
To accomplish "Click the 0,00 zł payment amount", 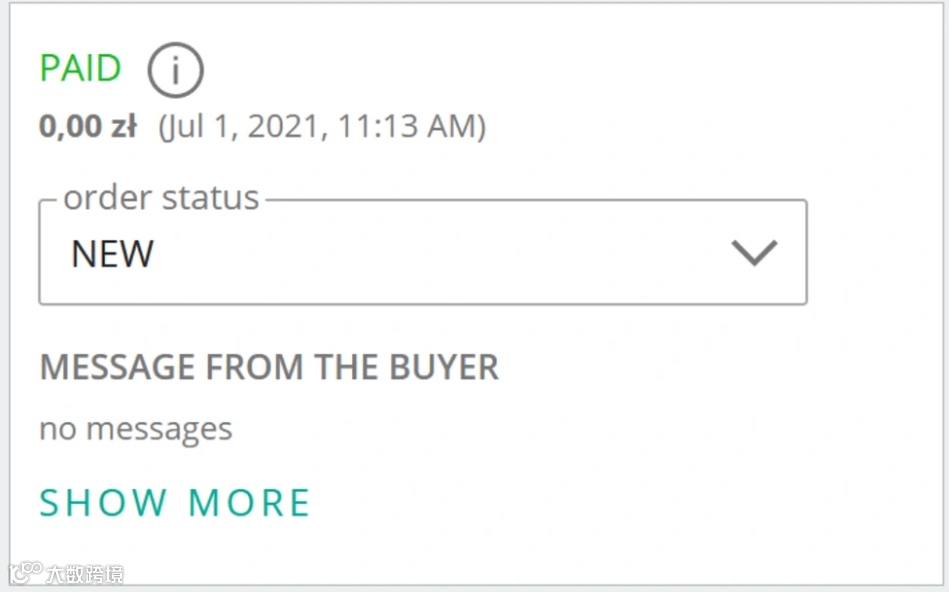I will coord(88,127).
